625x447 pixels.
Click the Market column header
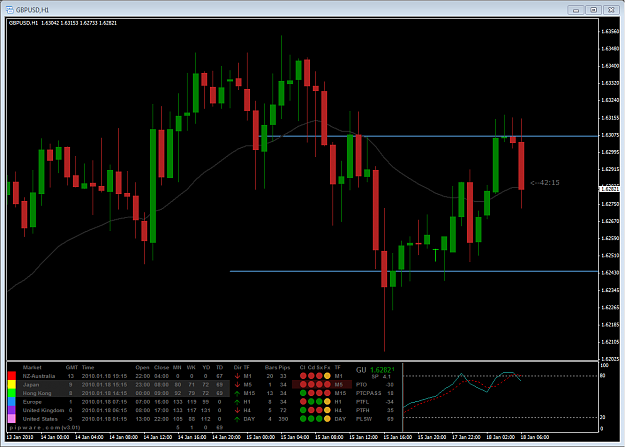[x=32, y=367]
